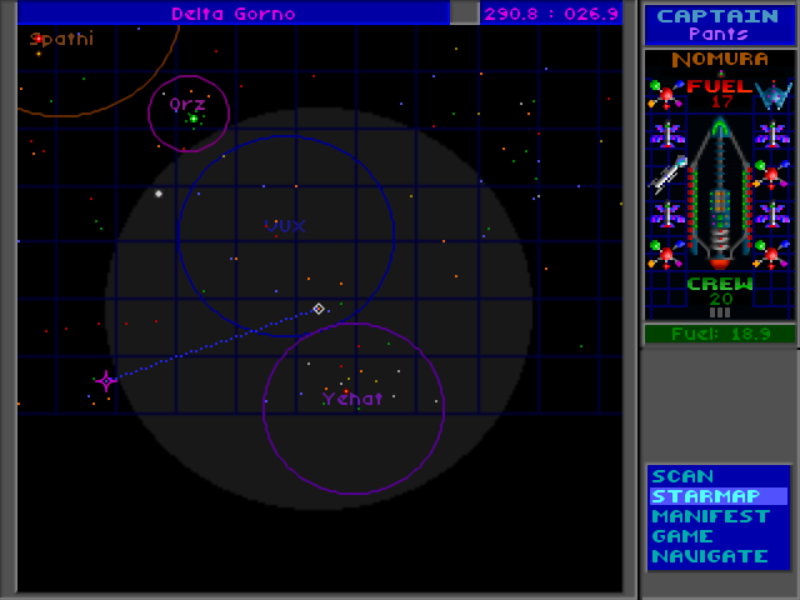Screen dimensions: 800x600
Task: Click the gray square in title bar
Action: (x=464, y=13)
